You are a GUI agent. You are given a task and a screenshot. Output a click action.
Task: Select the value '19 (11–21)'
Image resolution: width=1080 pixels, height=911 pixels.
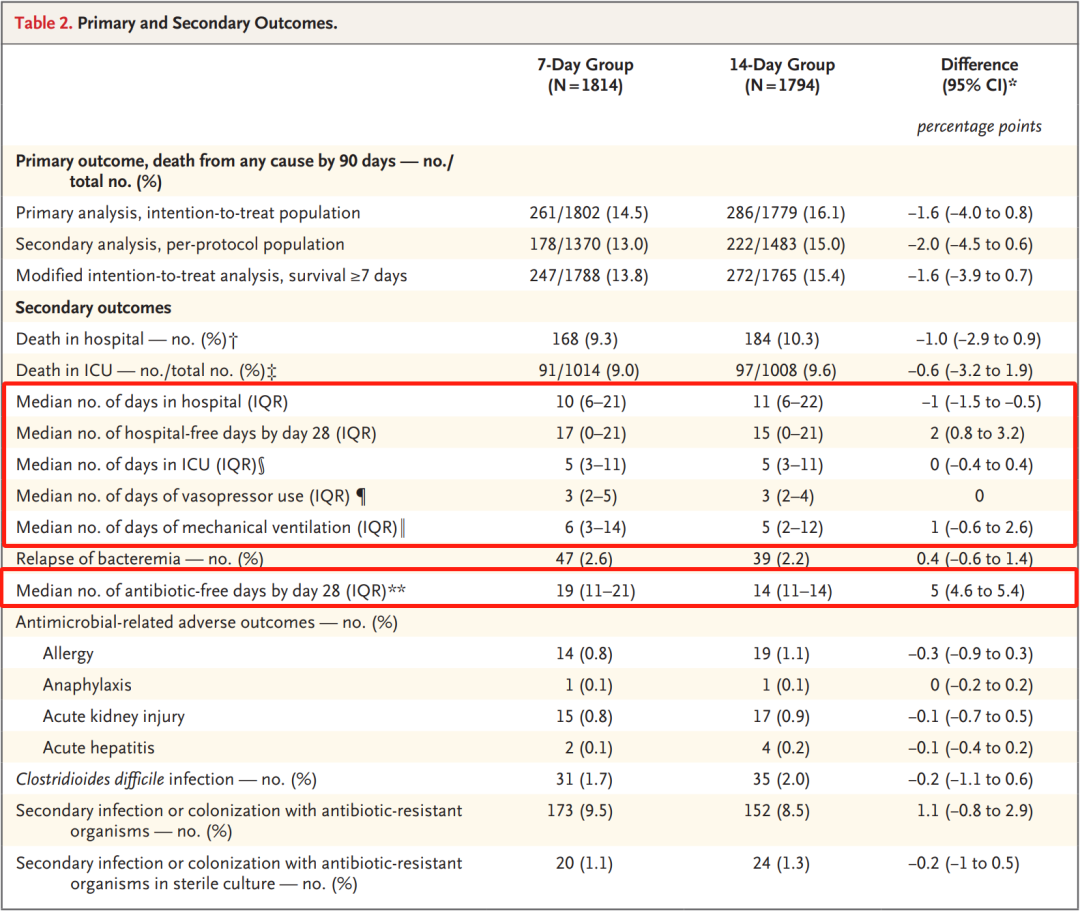coord(595,591)
